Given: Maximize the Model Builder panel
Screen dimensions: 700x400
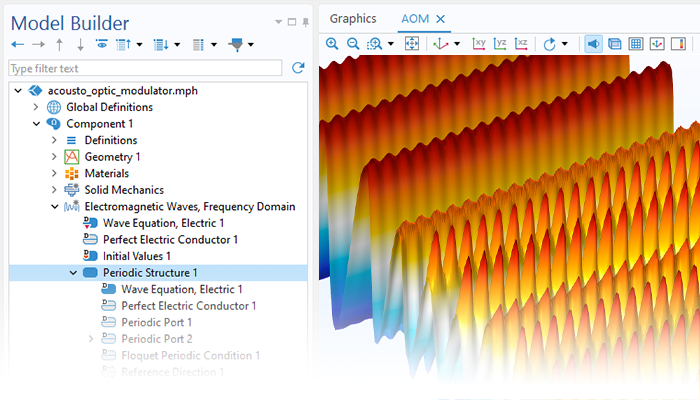Looking at the screenshot, I should 292,22.
